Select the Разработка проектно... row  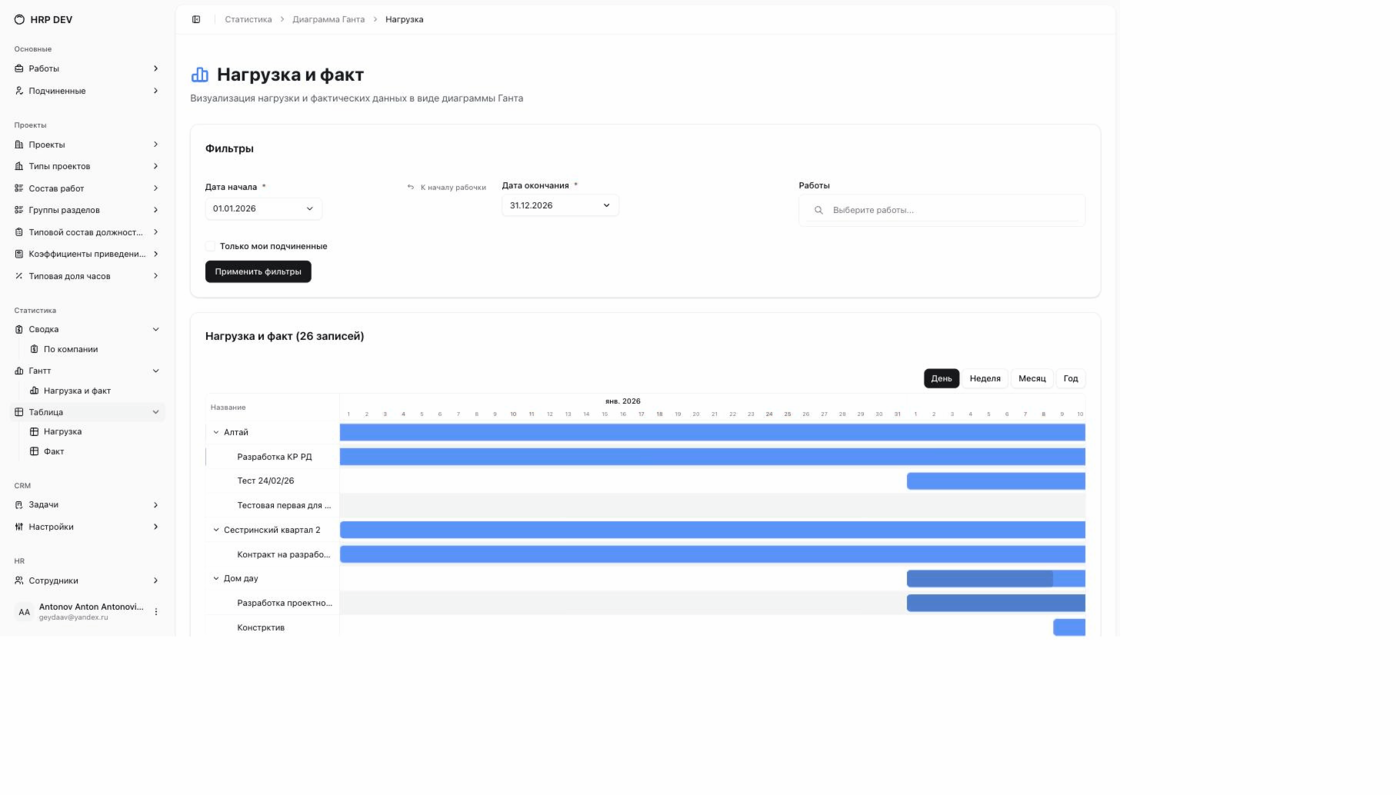point(284,603)
